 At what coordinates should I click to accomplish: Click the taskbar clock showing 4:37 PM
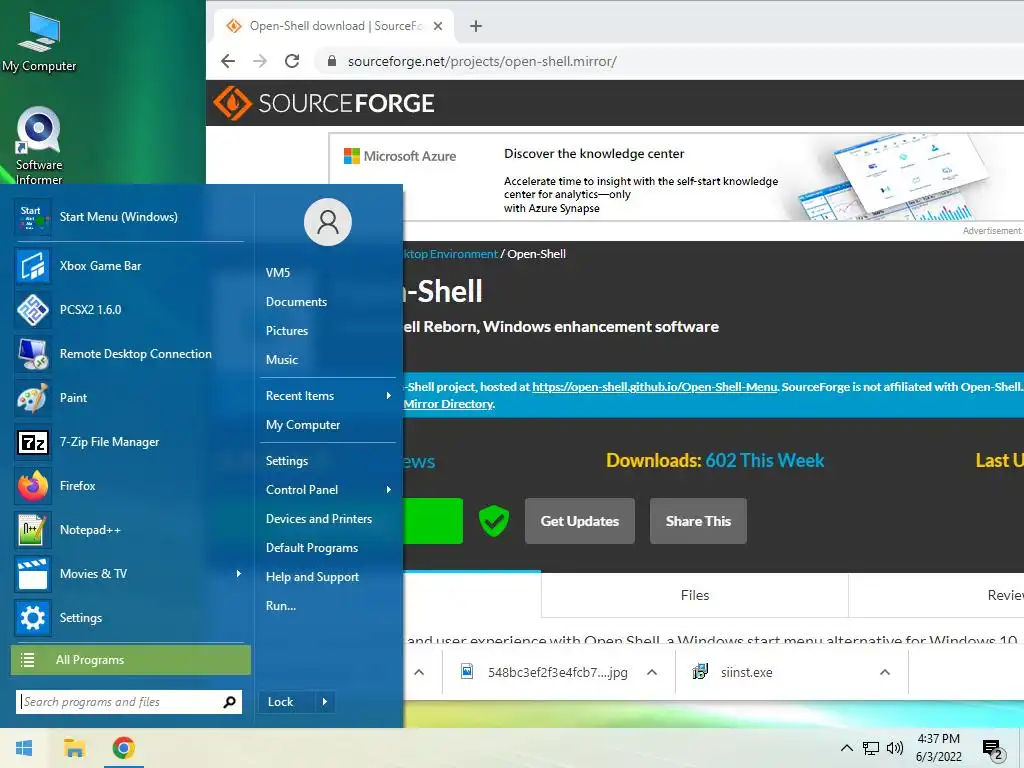point(938,748)
